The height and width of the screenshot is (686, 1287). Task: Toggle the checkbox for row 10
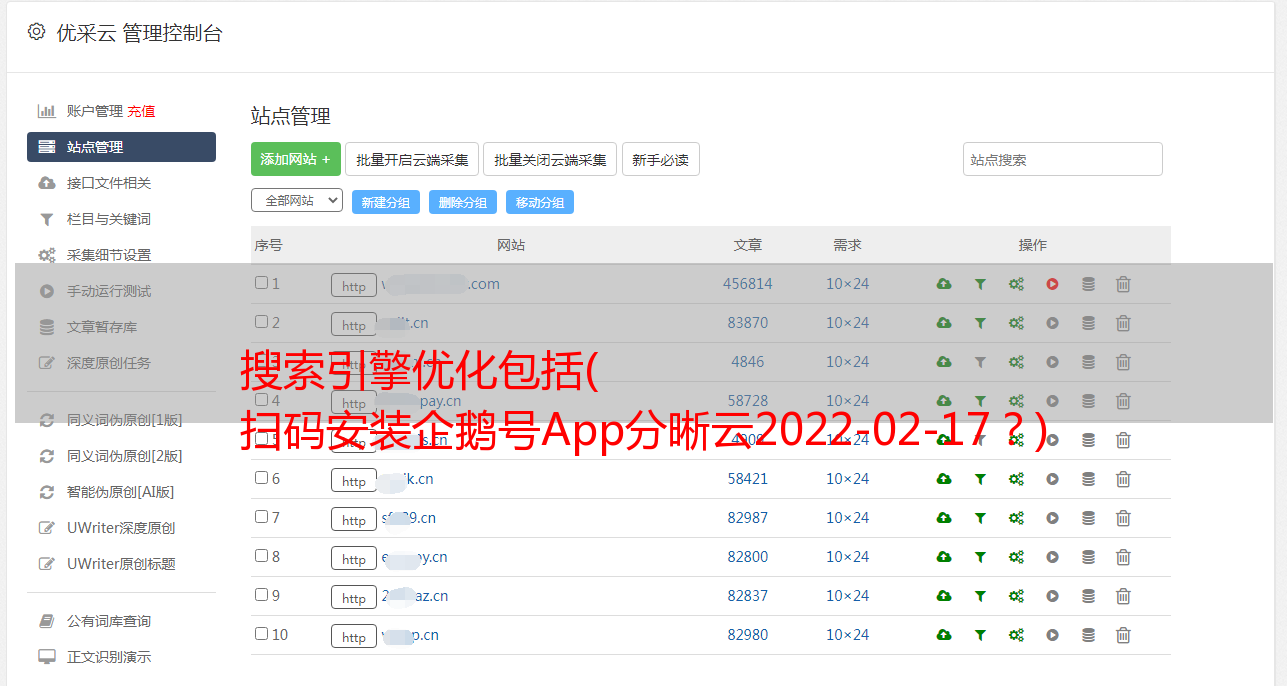coord(261,634)
